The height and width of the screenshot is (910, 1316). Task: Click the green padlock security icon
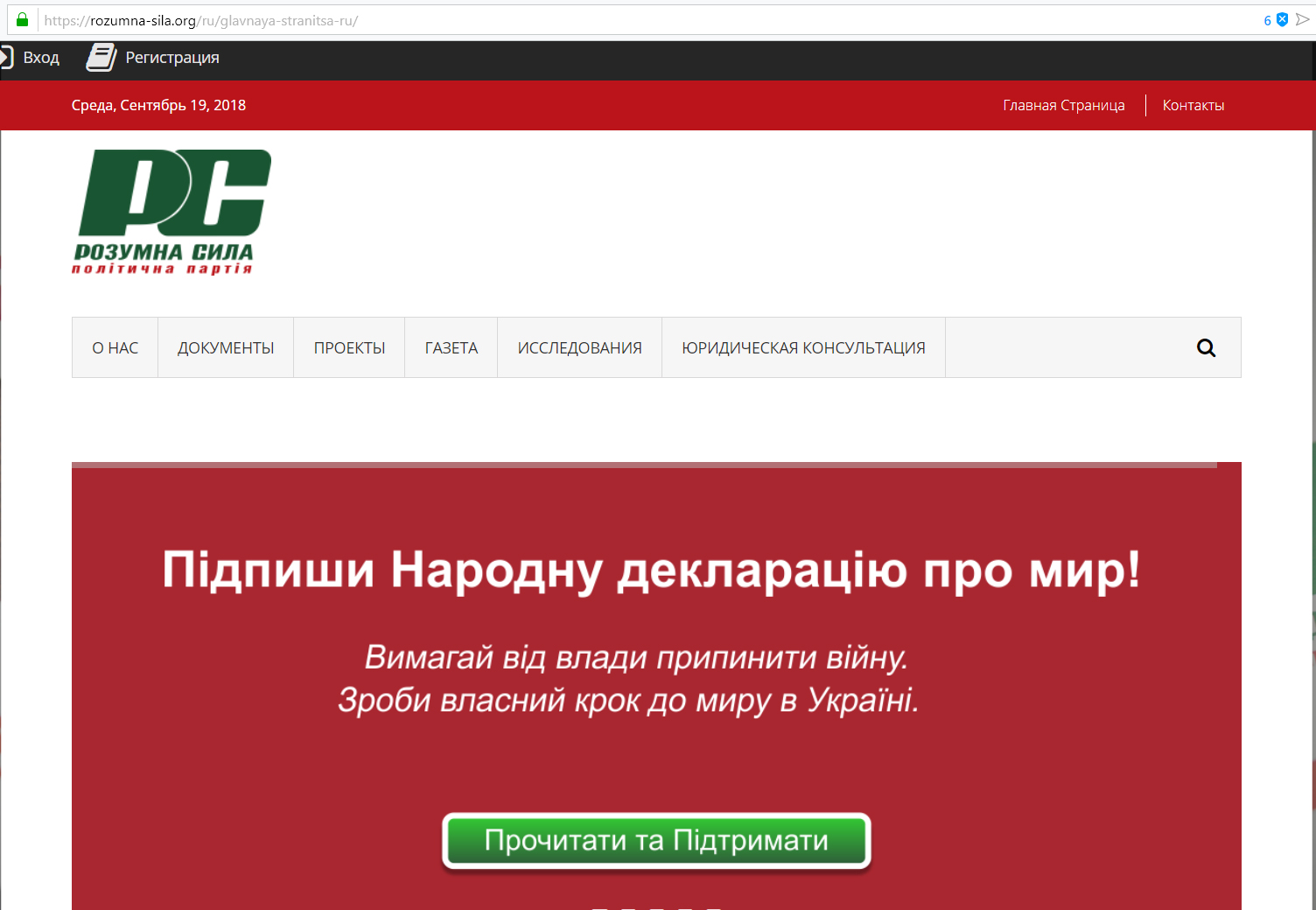[x=22, y=19]
